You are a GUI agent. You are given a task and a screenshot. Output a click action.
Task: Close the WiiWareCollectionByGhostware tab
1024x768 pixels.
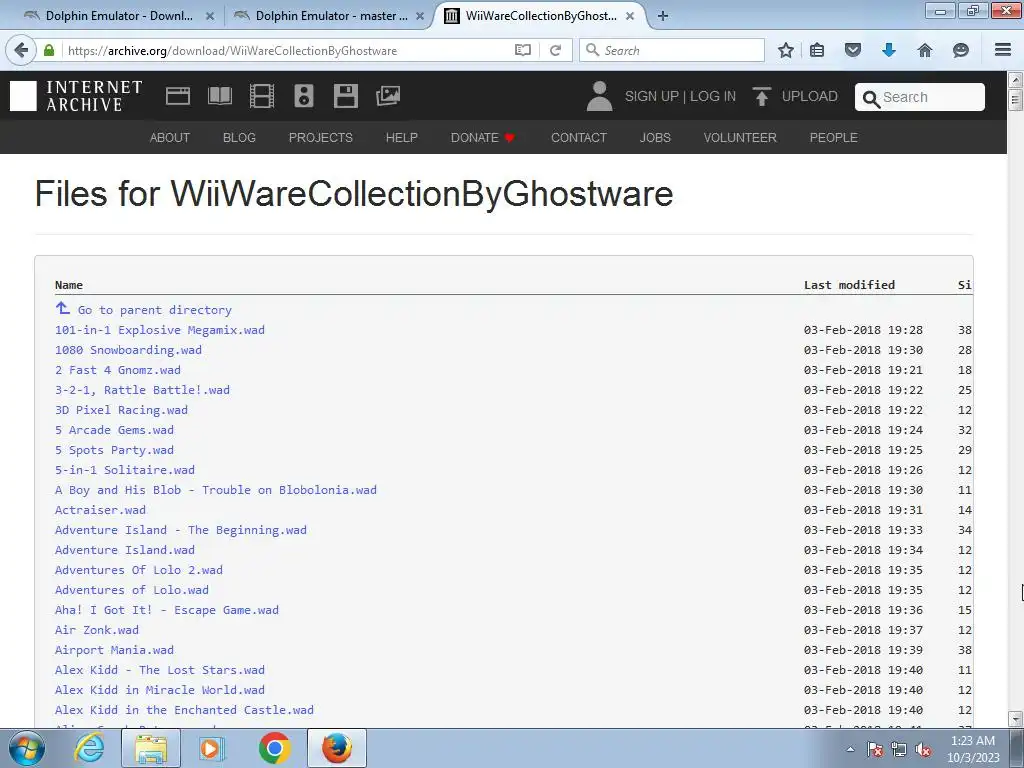(630, 16)
